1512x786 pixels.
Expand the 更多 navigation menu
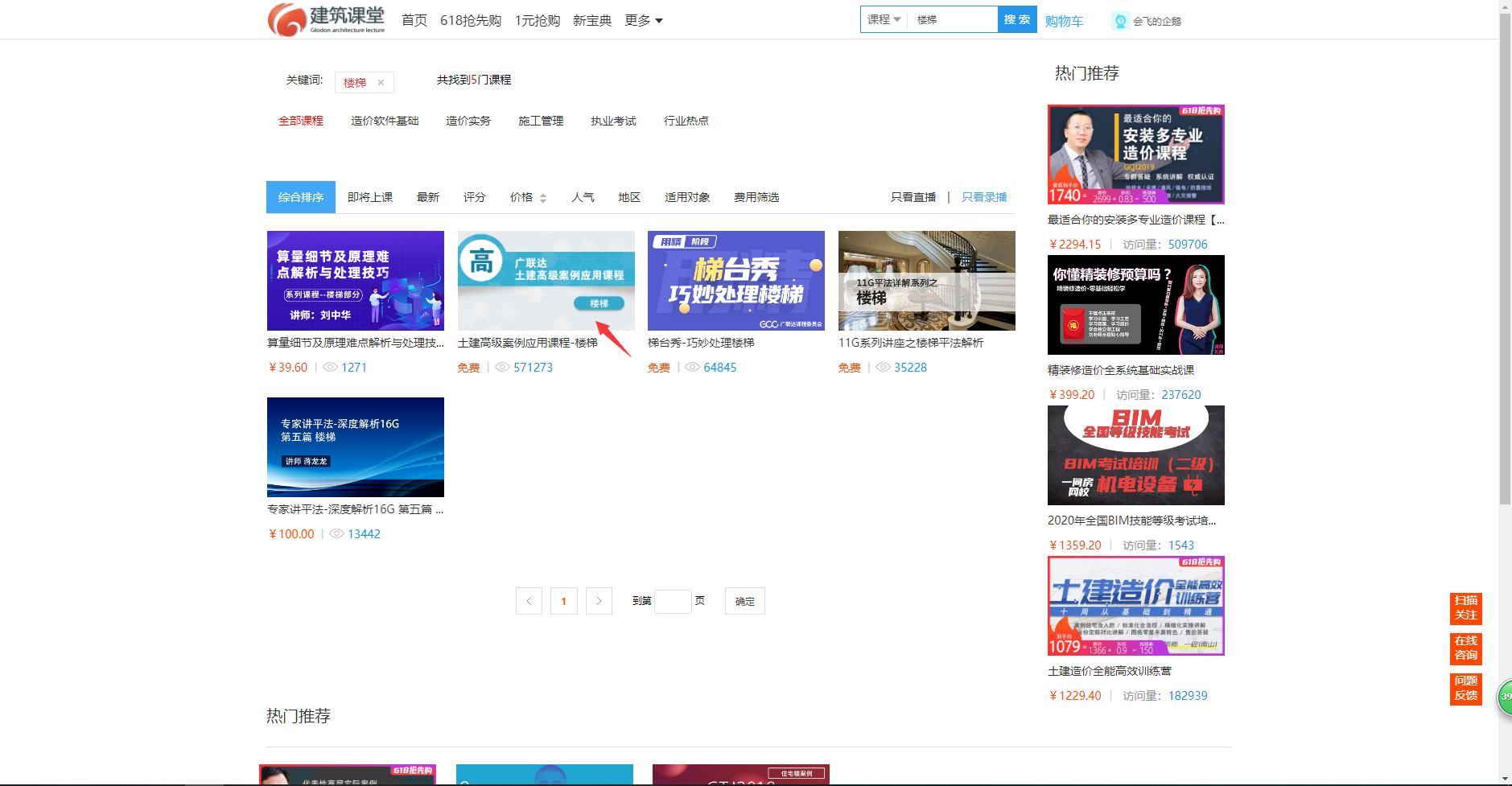644,20
